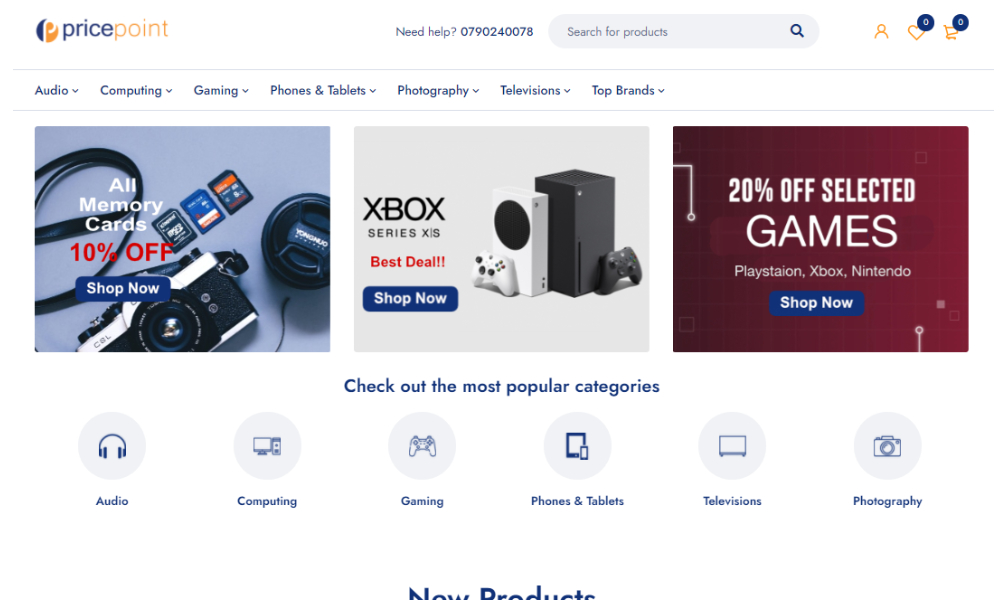Open the Televisions menu item
Image resolution: width=1000 pixels, height=600 pixels.
coord(535,91)
